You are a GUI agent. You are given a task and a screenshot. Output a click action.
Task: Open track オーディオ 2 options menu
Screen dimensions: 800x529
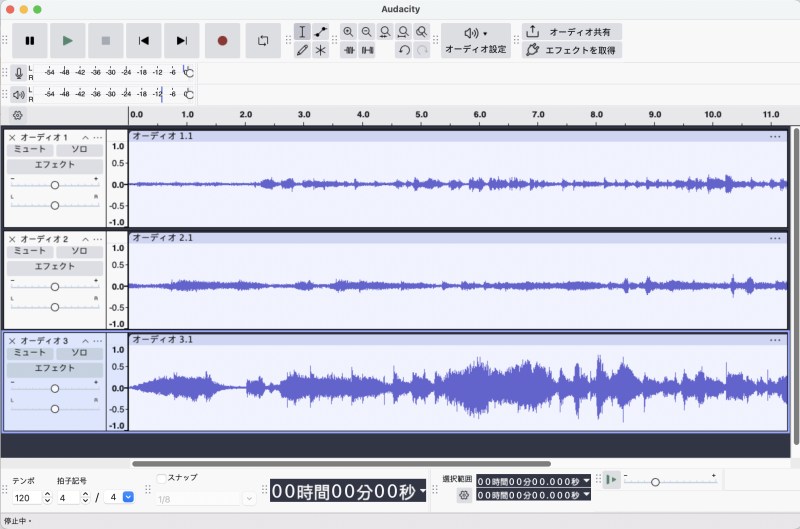97,239
